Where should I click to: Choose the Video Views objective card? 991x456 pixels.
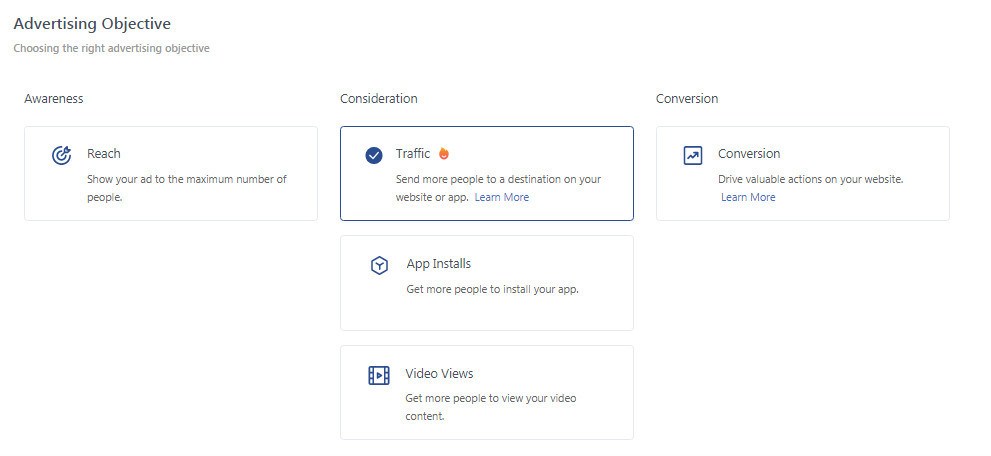(487, 392)
